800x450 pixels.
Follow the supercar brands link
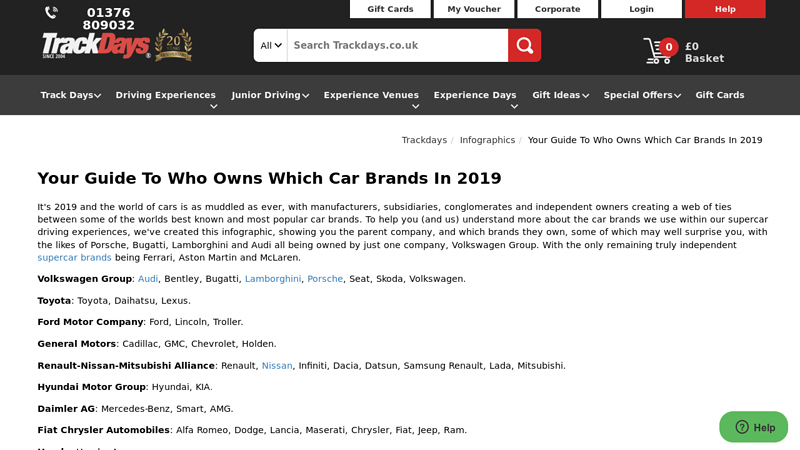[74, 257]
